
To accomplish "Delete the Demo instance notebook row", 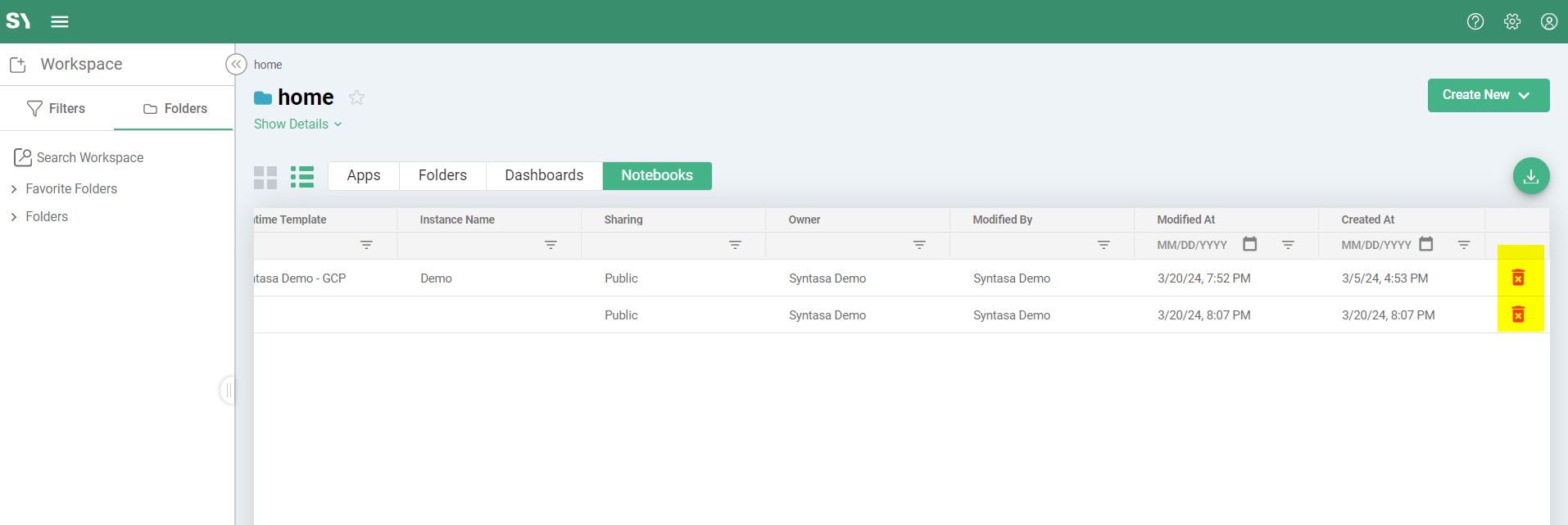I will [x=1517, y=278].
